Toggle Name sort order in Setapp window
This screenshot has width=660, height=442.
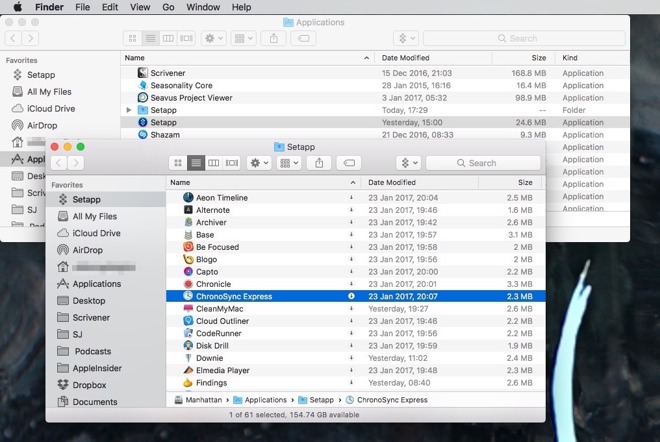[x=264, y=182]
